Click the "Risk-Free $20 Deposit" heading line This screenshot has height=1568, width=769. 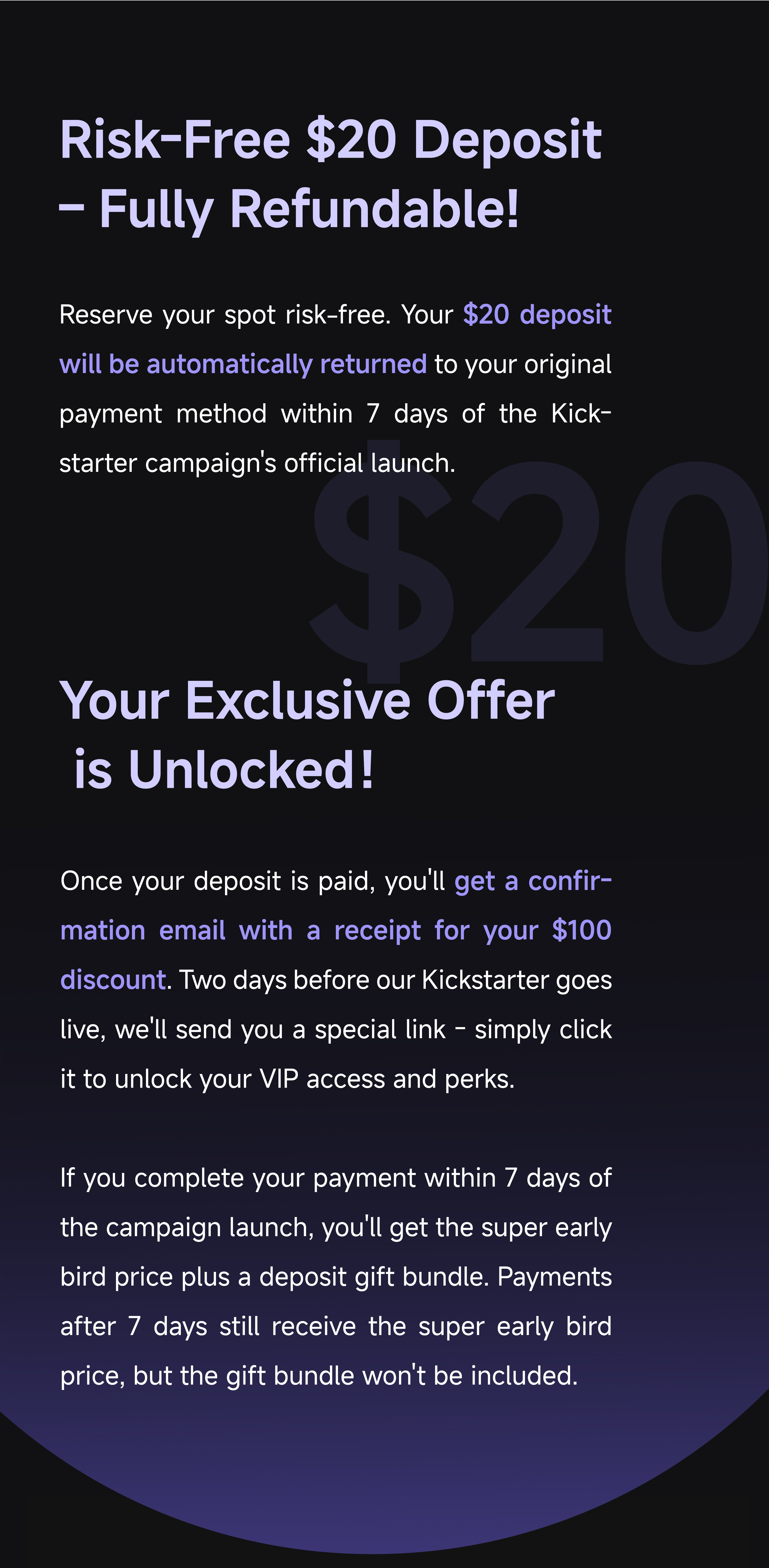coord(330,140)
